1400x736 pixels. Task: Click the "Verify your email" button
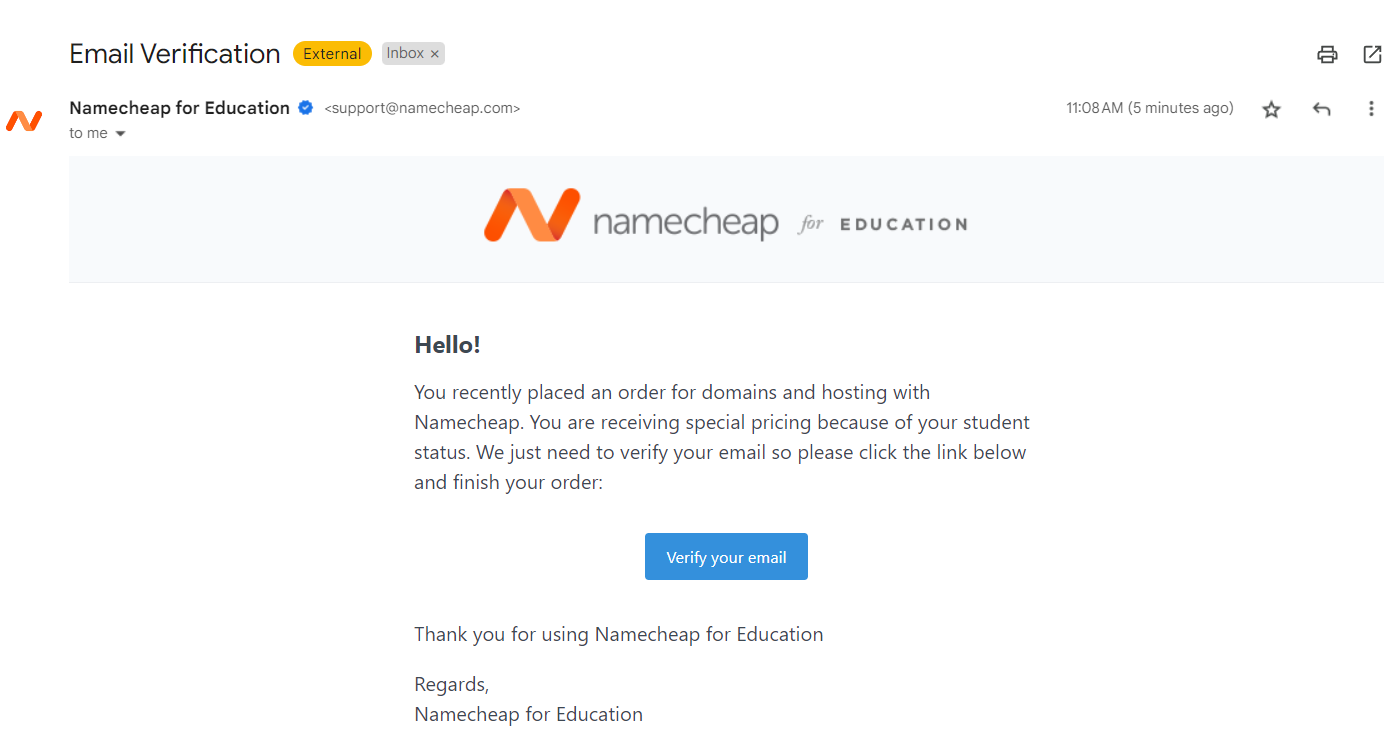(726, 557)
